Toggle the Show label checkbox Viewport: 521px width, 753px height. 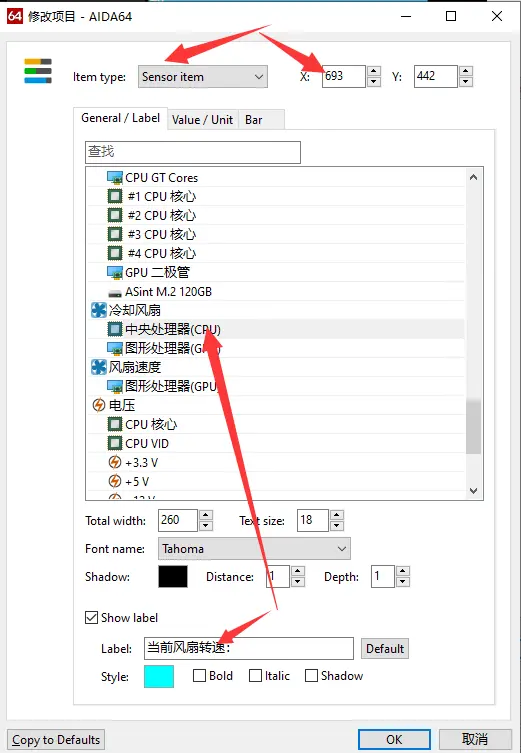point(91,618)
